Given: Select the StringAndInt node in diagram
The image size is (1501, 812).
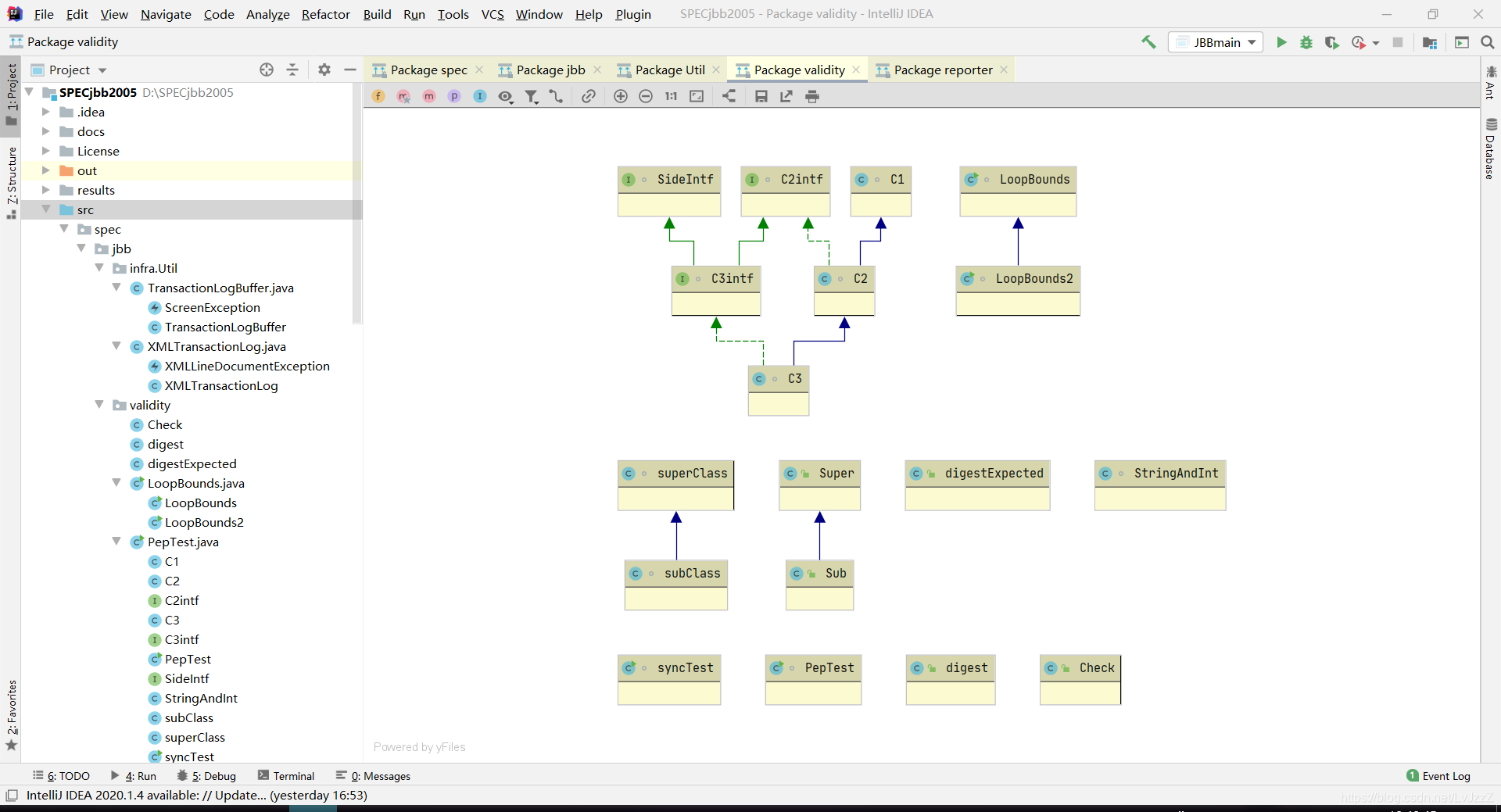Looking at the screenshot, I should (x=1160, y=485).
